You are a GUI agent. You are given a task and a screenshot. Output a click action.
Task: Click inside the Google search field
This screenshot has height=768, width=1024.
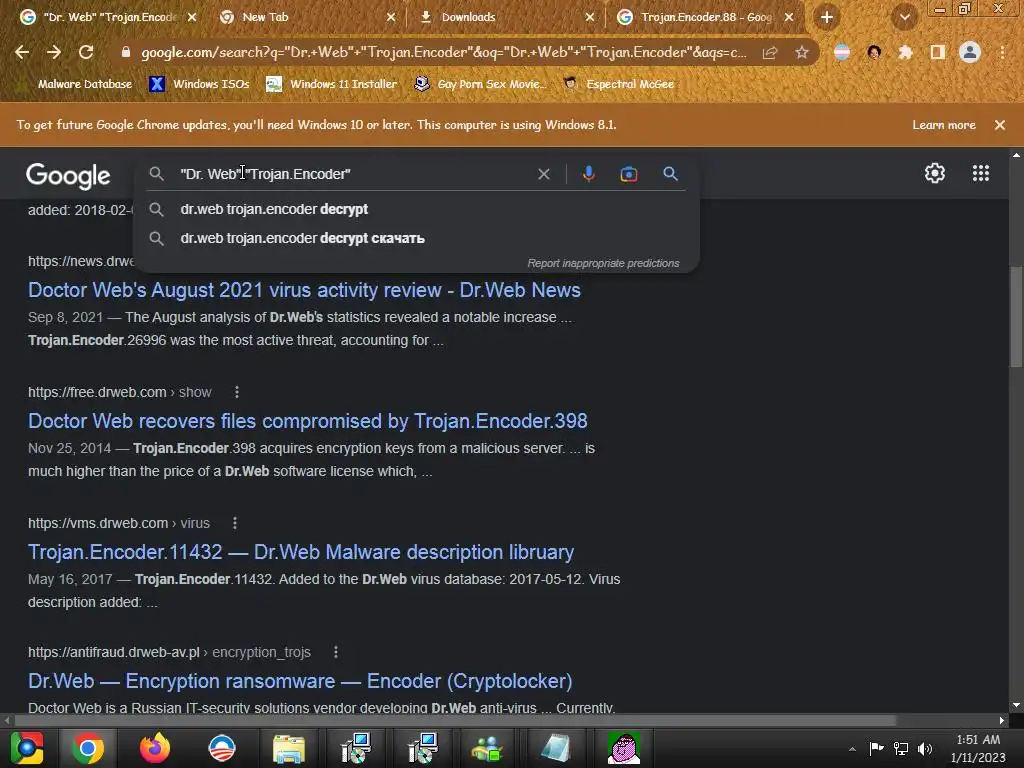tap(353, 174)
